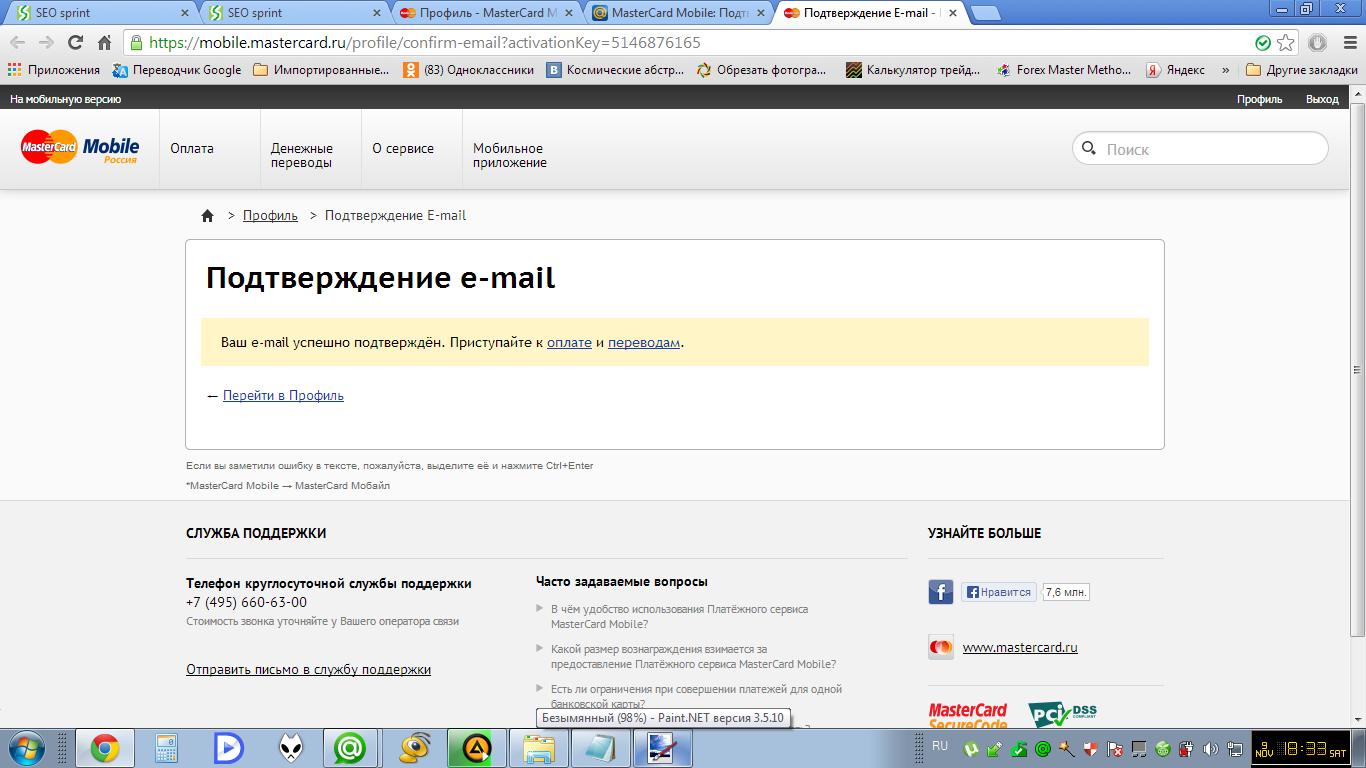1366x768 pixels.
Task: Expand Другие закладки folder
Action: [1301, 70]
